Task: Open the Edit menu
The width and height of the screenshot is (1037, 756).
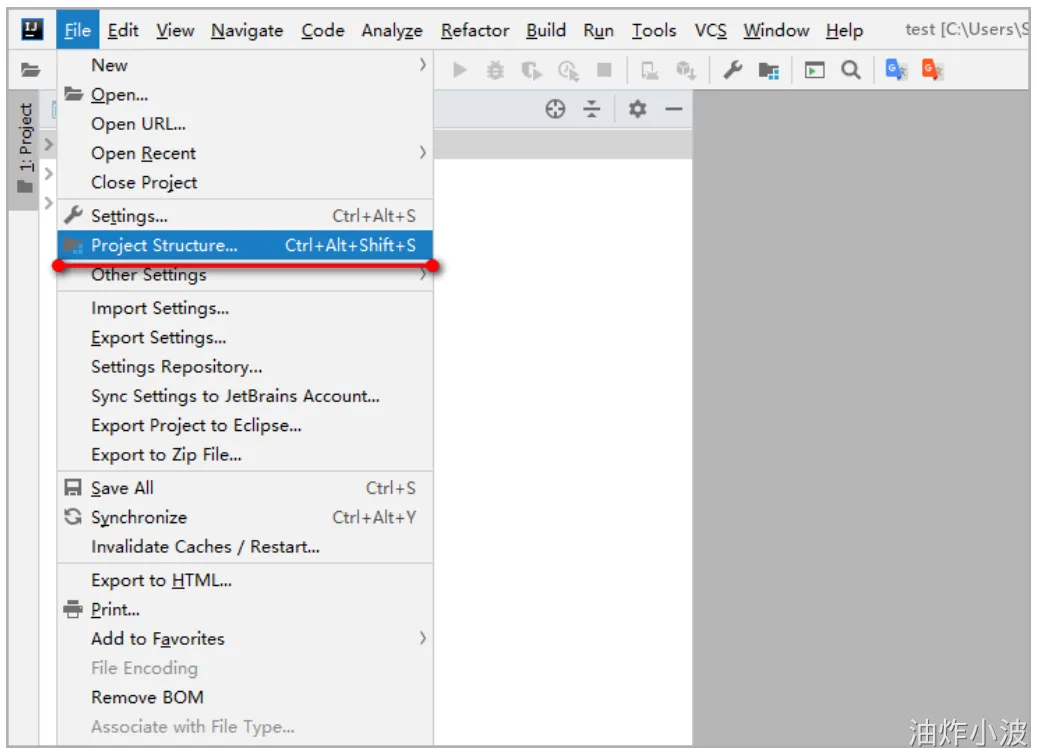Action: pos(123,30)
